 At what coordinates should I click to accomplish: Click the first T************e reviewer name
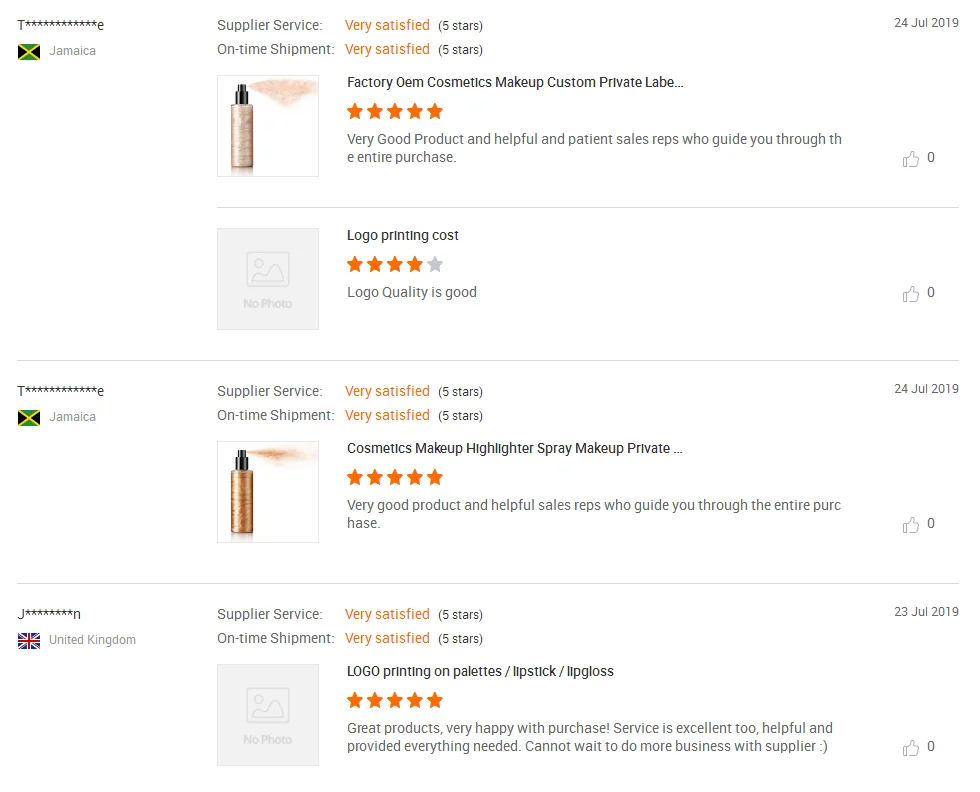(x=61, y=25)
